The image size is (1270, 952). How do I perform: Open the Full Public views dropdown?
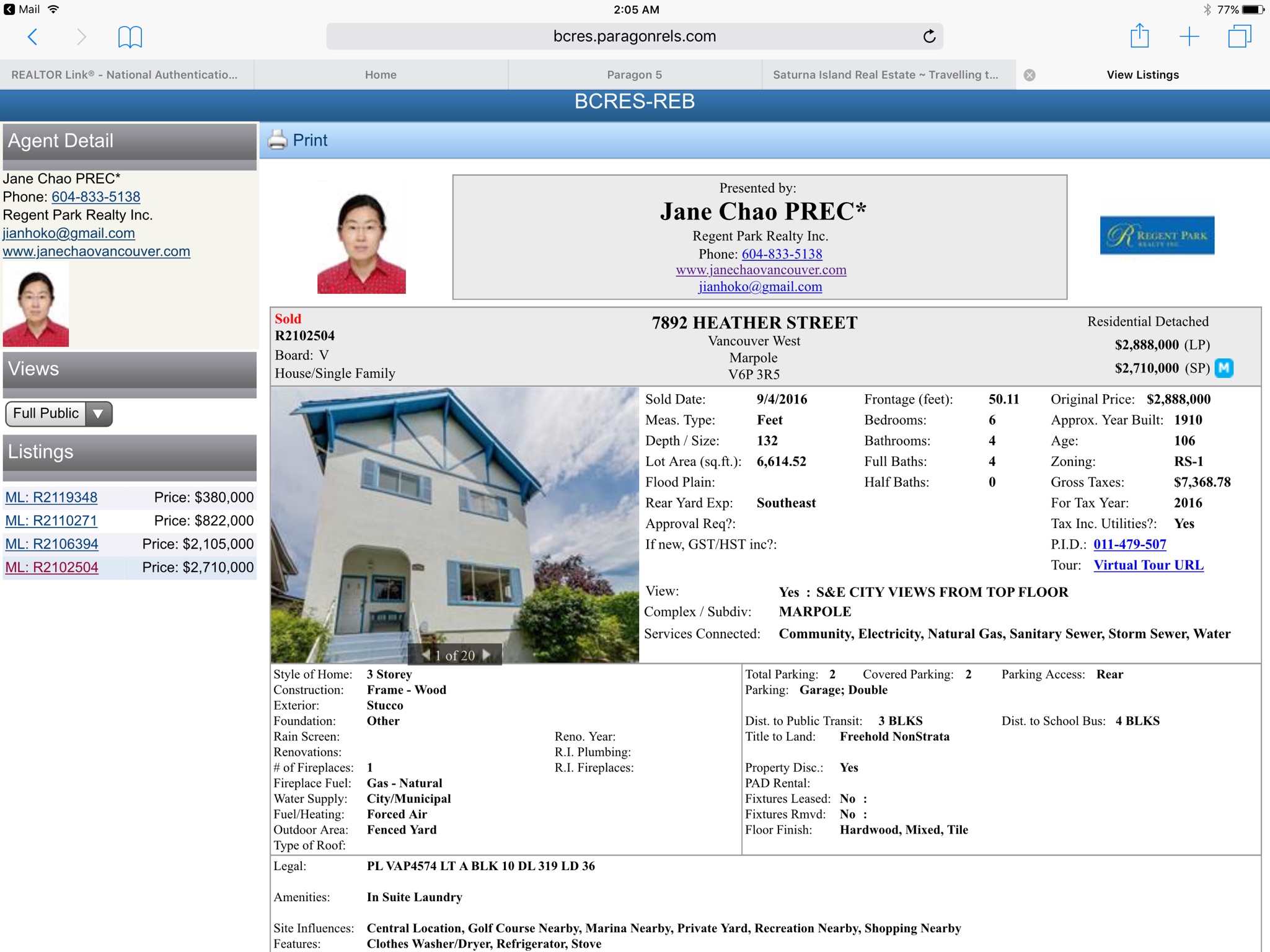coord(59,413)
